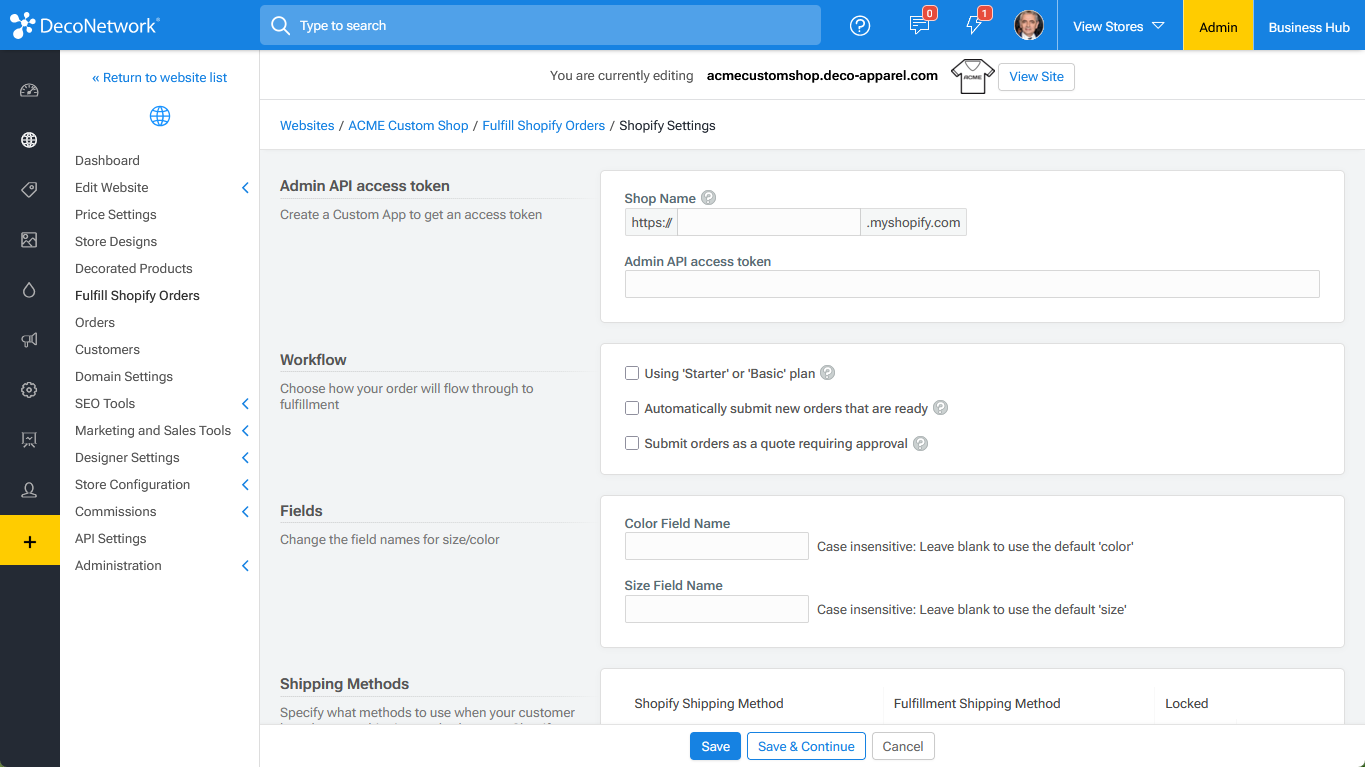
Task: Expand Marketing and Sales Tools submenu
Action: coord(245,431)
